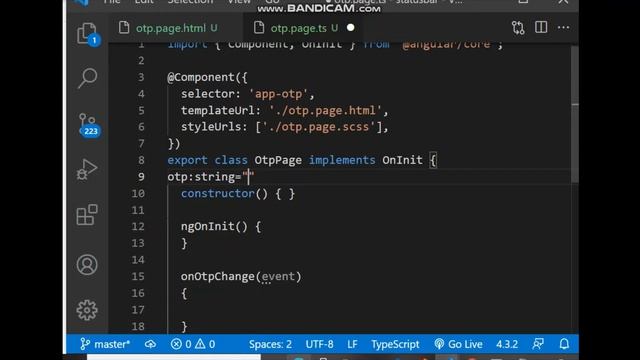
Task: Change end of line sequence LF
Action: [x=352, y=344]
